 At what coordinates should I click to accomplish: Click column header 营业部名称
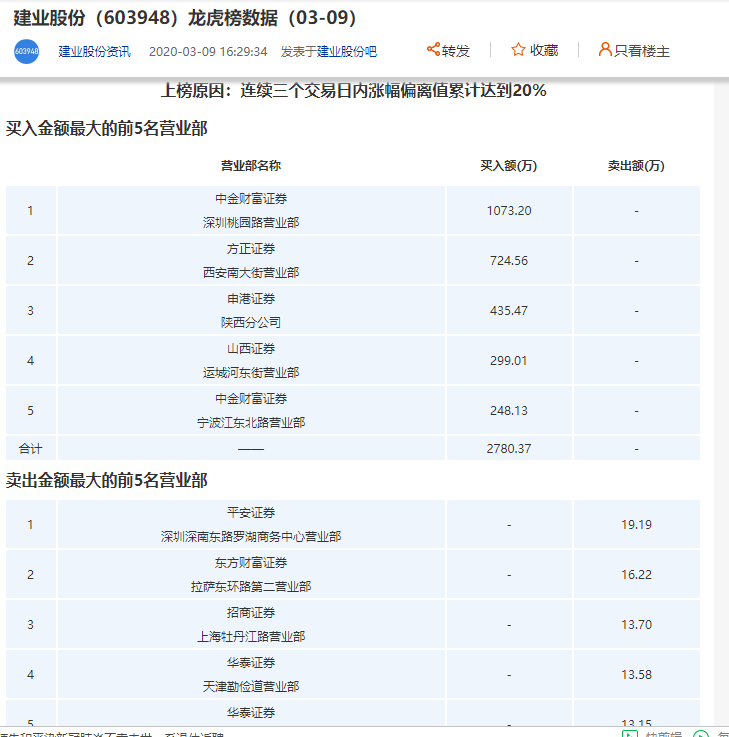point(251,165)
